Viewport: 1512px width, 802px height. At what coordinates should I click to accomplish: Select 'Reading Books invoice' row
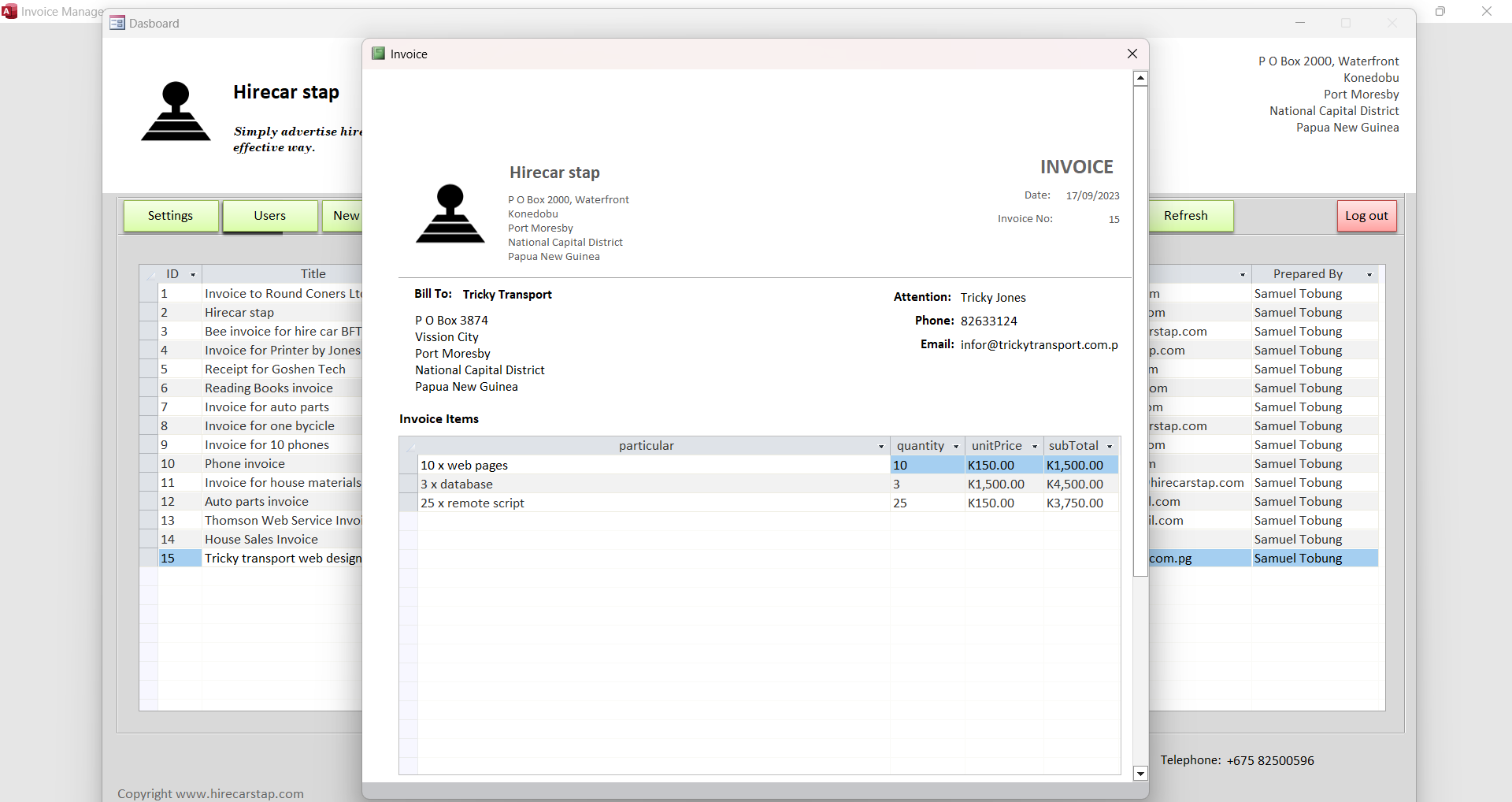[x=282, y=388]
